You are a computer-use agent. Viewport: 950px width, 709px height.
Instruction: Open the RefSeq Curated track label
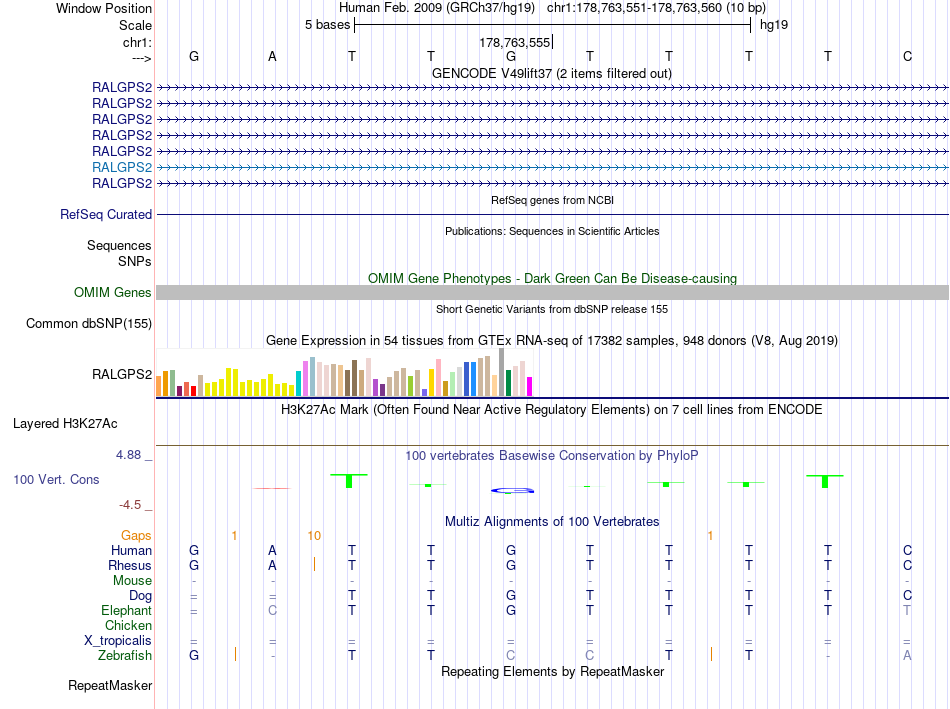(106, 215)
